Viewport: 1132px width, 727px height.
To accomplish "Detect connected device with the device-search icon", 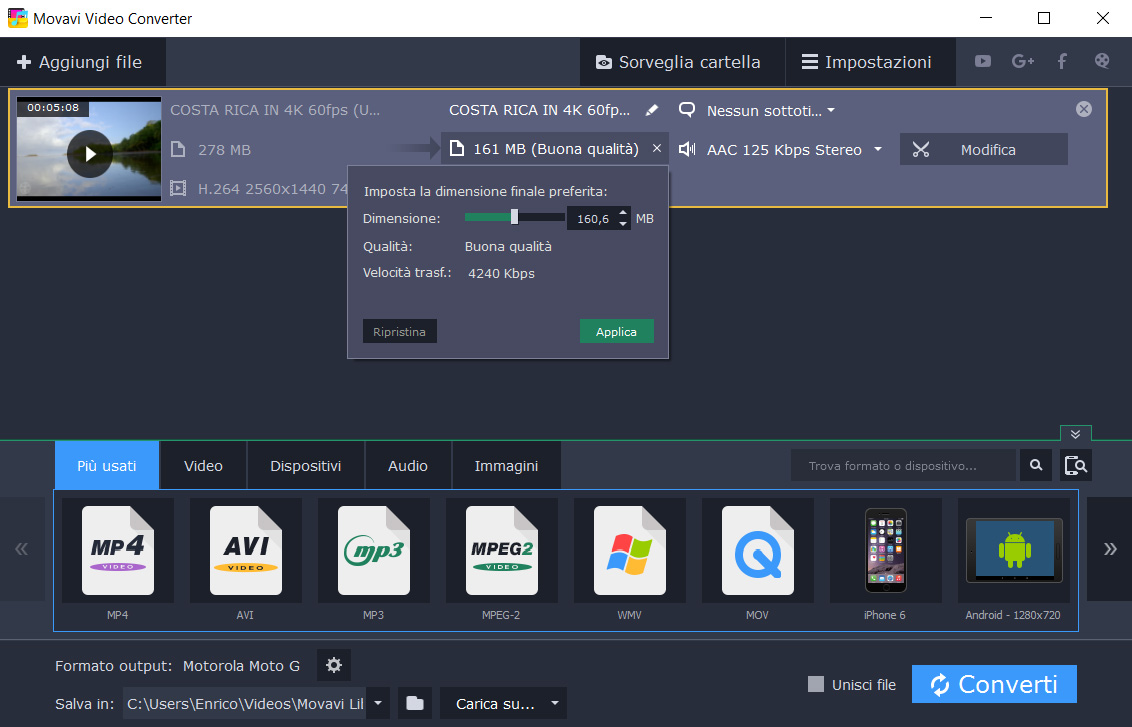I will 1076,465.
